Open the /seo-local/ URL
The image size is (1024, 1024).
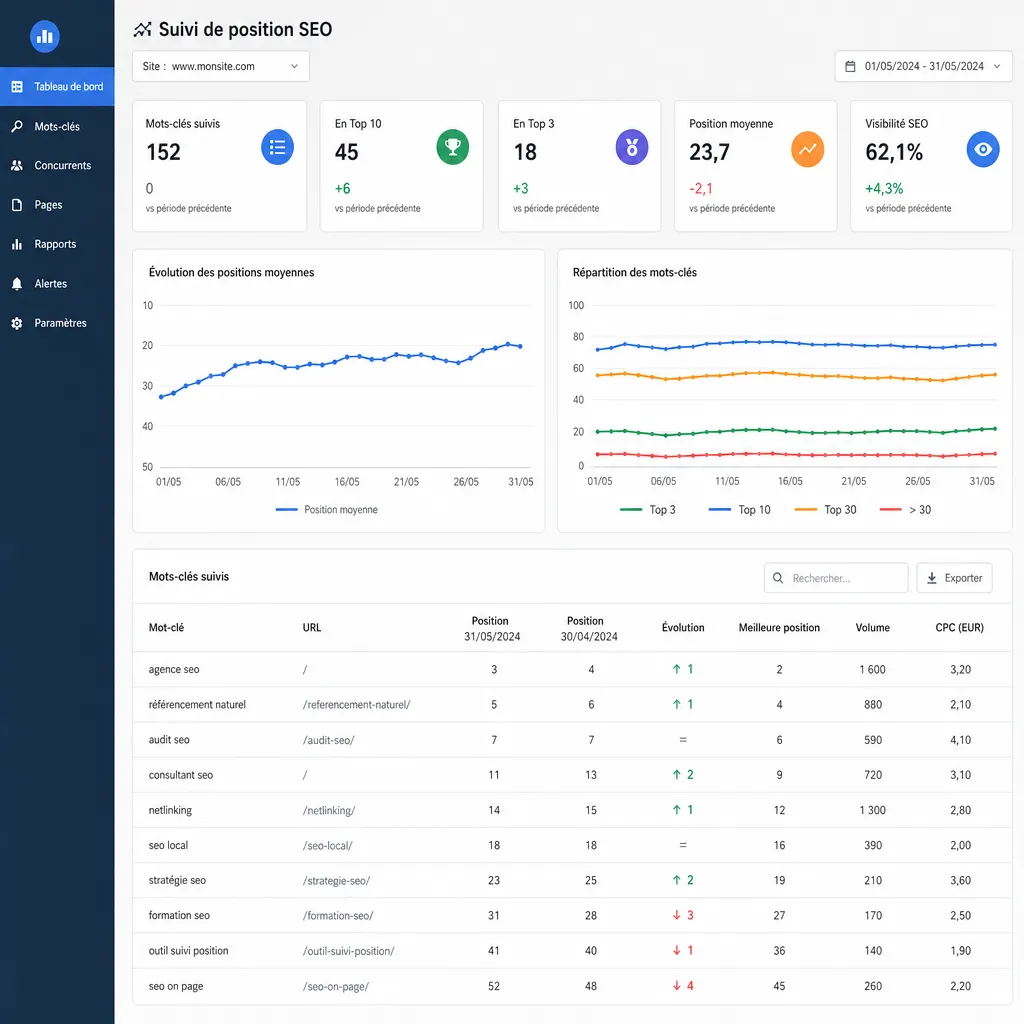[327, 846]
